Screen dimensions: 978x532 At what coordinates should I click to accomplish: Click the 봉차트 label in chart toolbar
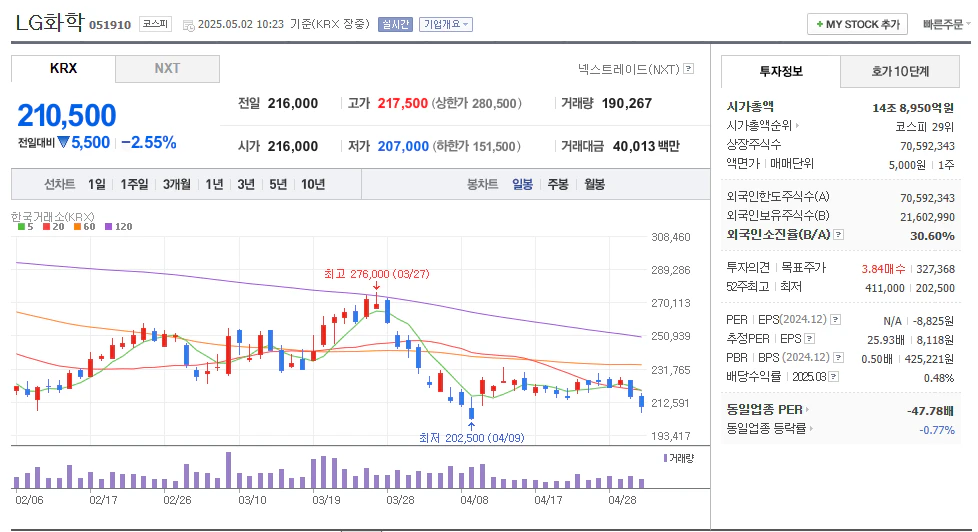click(482, 184)
